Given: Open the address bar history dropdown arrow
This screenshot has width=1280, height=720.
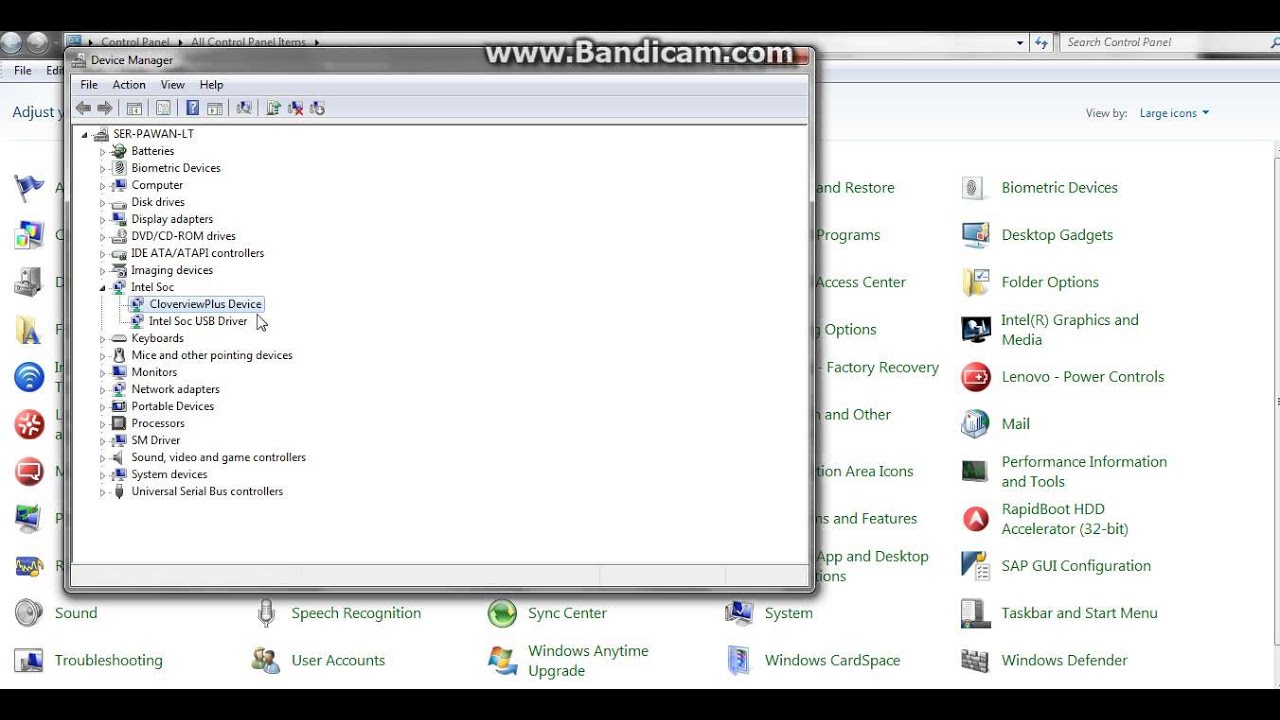Looking at the screenshot, I should [x=1020, y=43].
